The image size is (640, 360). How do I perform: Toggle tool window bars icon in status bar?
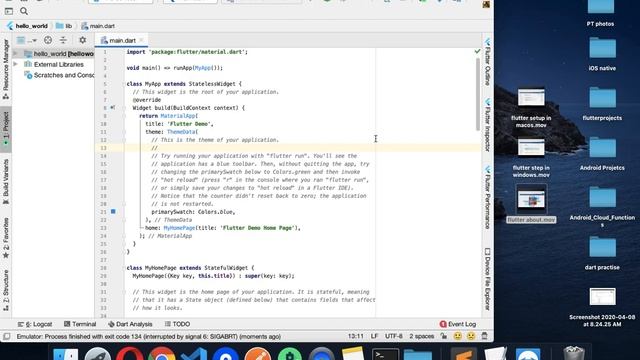(7, 337)
